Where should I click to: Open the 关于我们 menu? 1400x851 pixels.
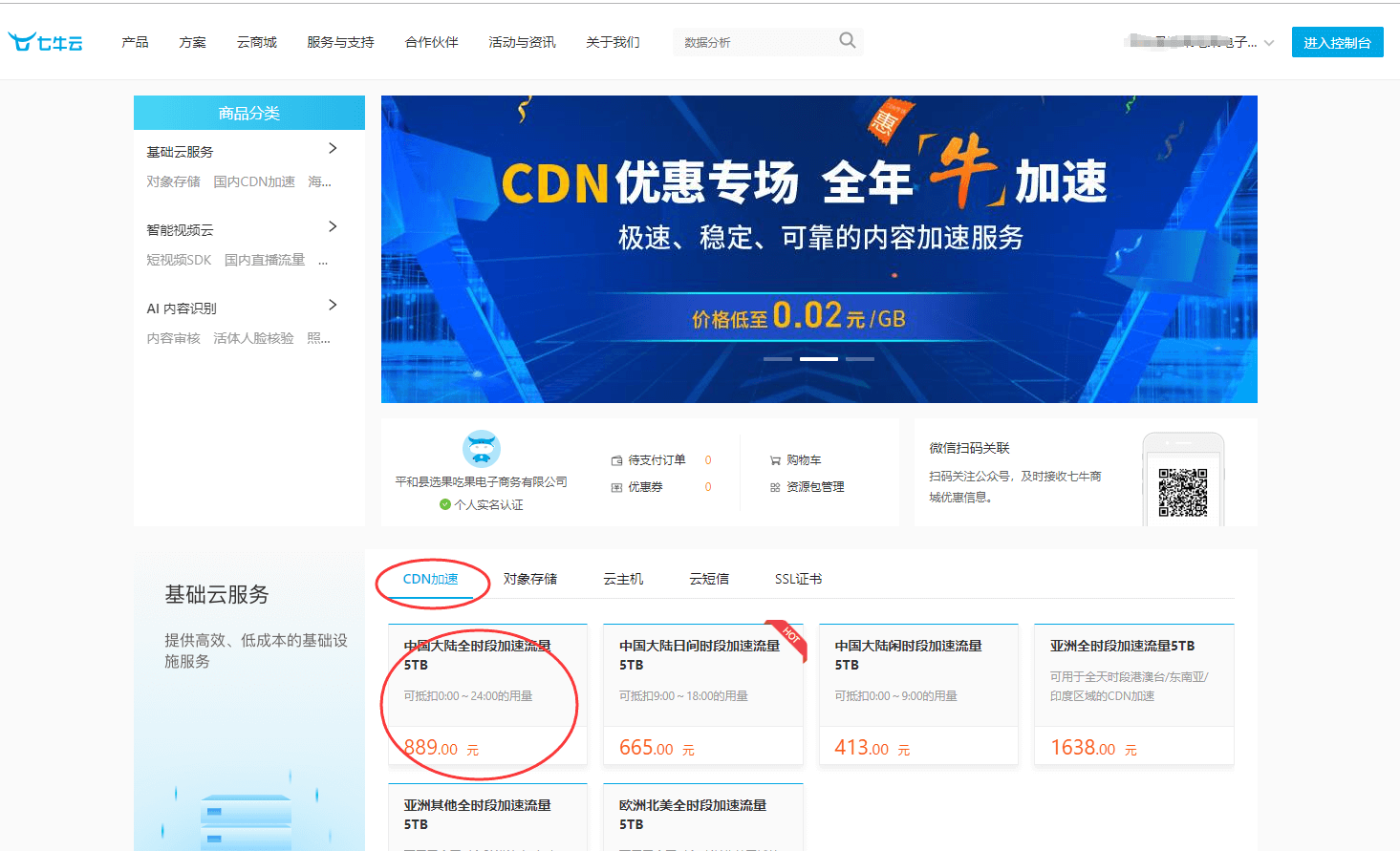613,42
